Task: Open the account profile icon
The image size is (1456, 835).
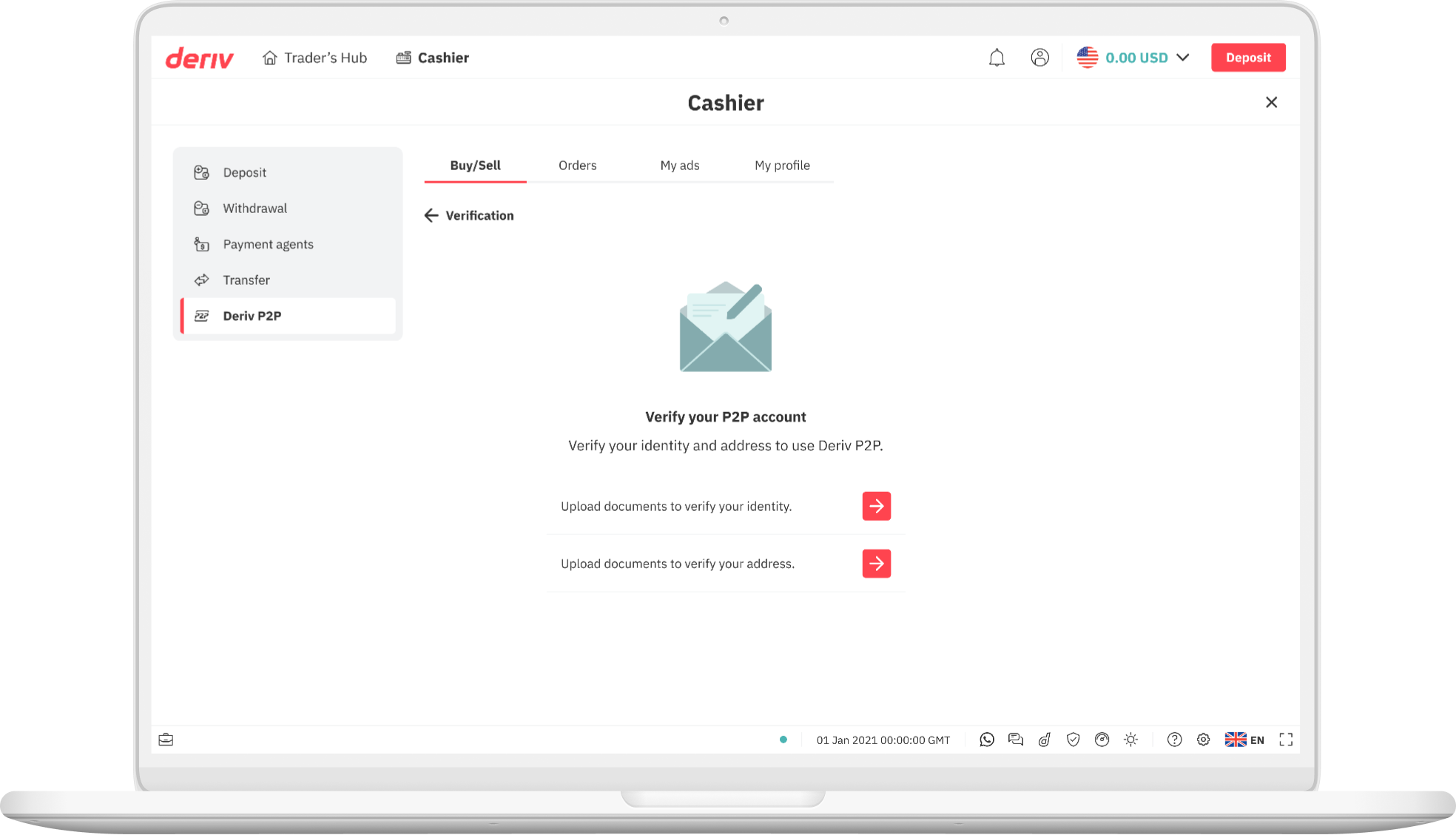Action: tap(1039, 58)
